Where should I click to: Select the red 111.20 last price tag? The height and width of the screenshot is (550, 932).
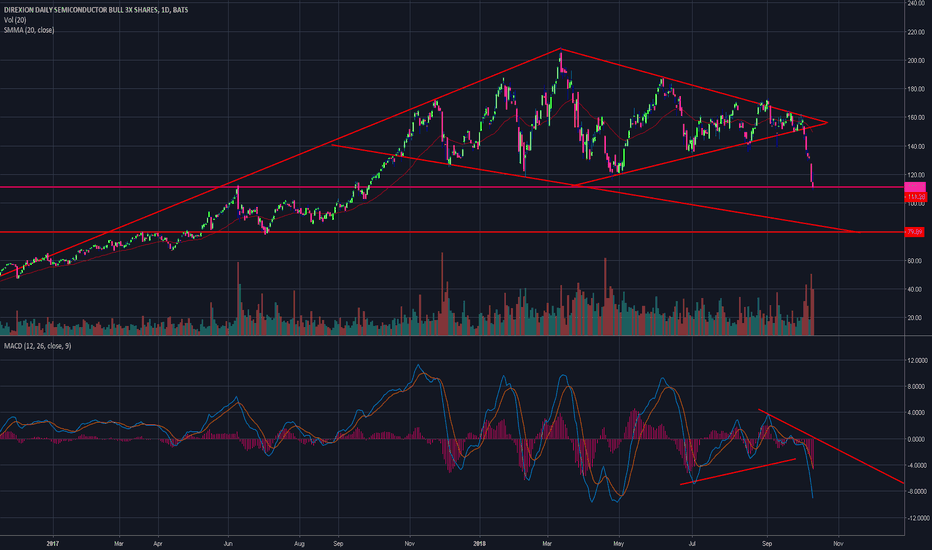[x=915, y=197]
